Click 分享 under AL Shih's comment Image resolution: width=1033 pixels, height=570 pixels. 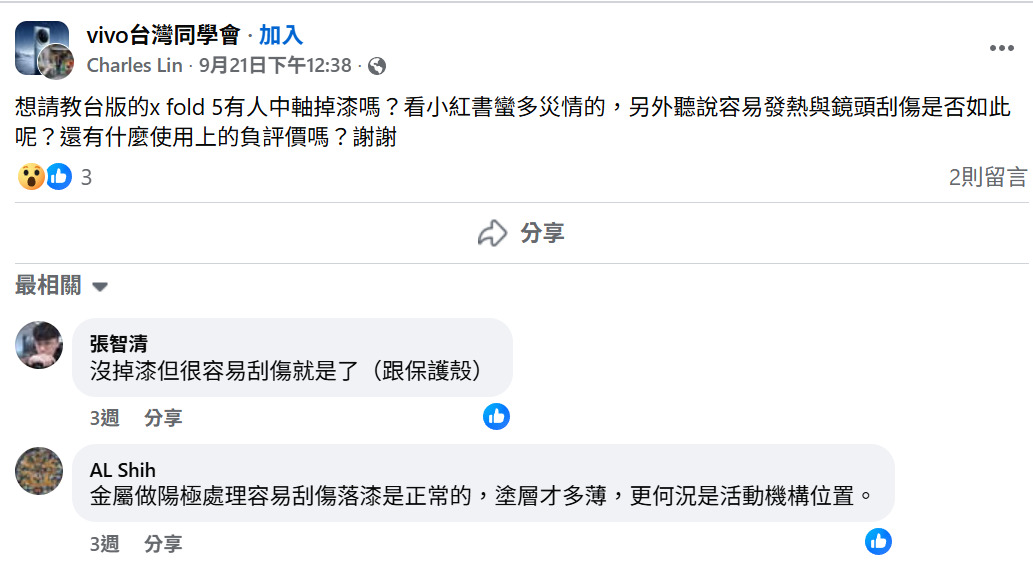click(163, 544)
